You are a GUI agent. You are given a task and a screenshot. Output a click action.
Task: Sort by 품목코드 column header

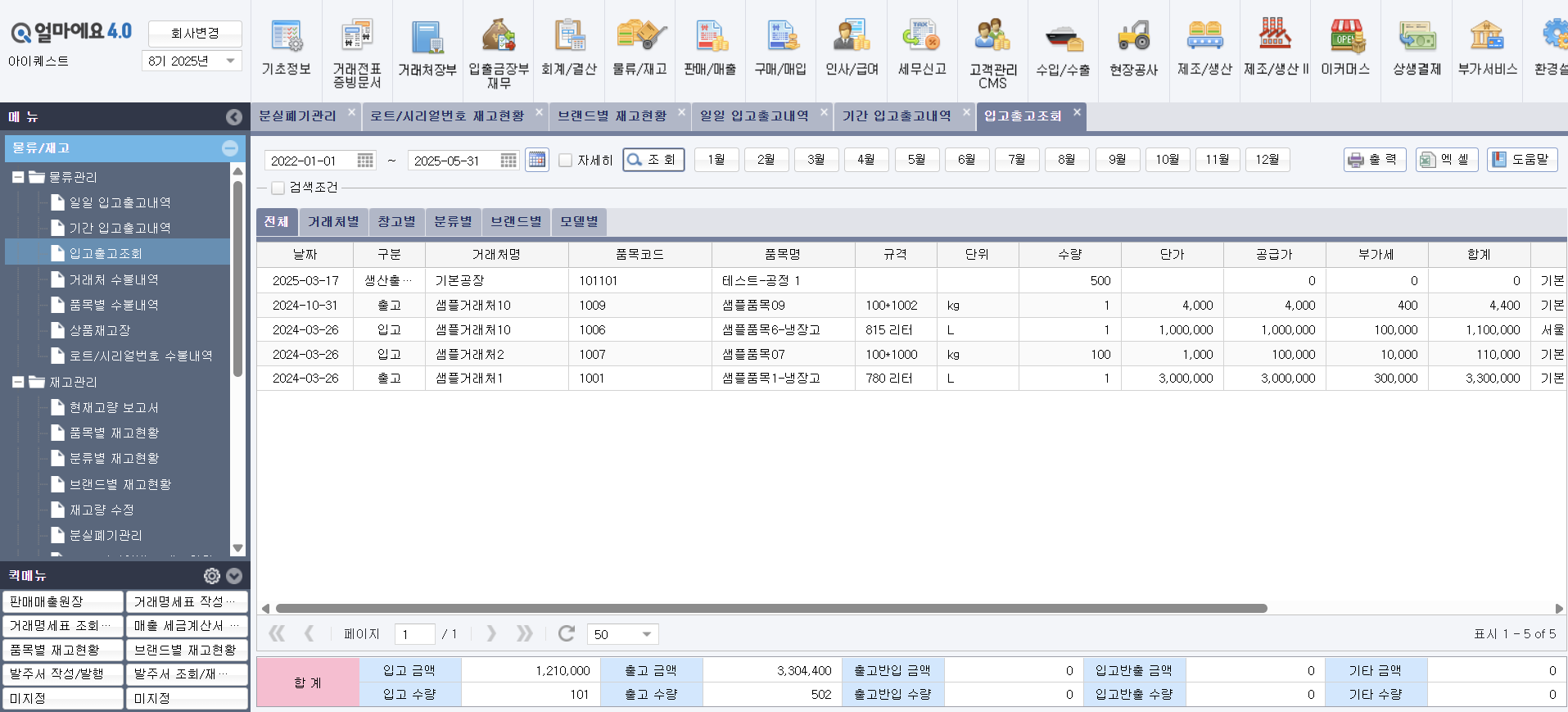pyautogui.click(x=639, y=255)
